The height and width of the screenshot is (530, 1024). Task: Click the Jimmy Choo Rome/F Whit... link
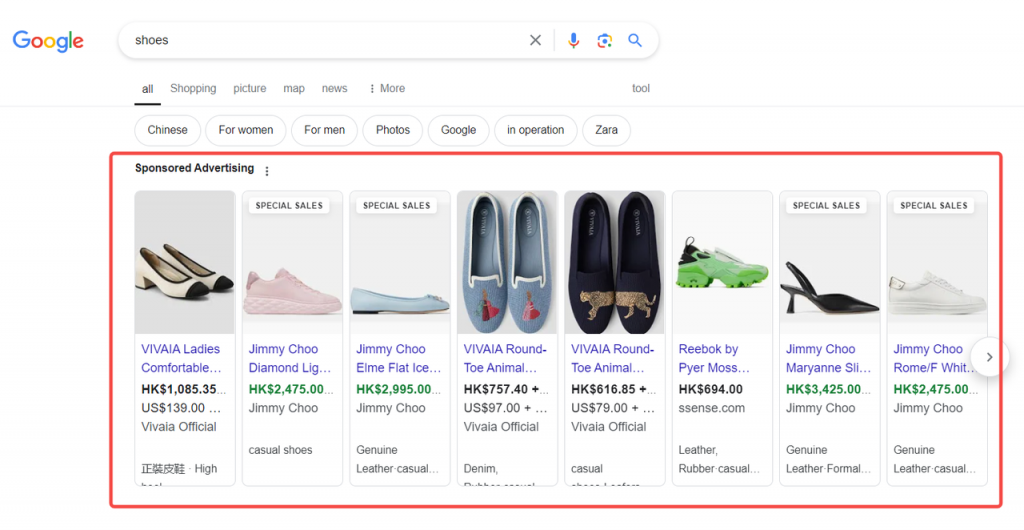(x=935, y=358)
